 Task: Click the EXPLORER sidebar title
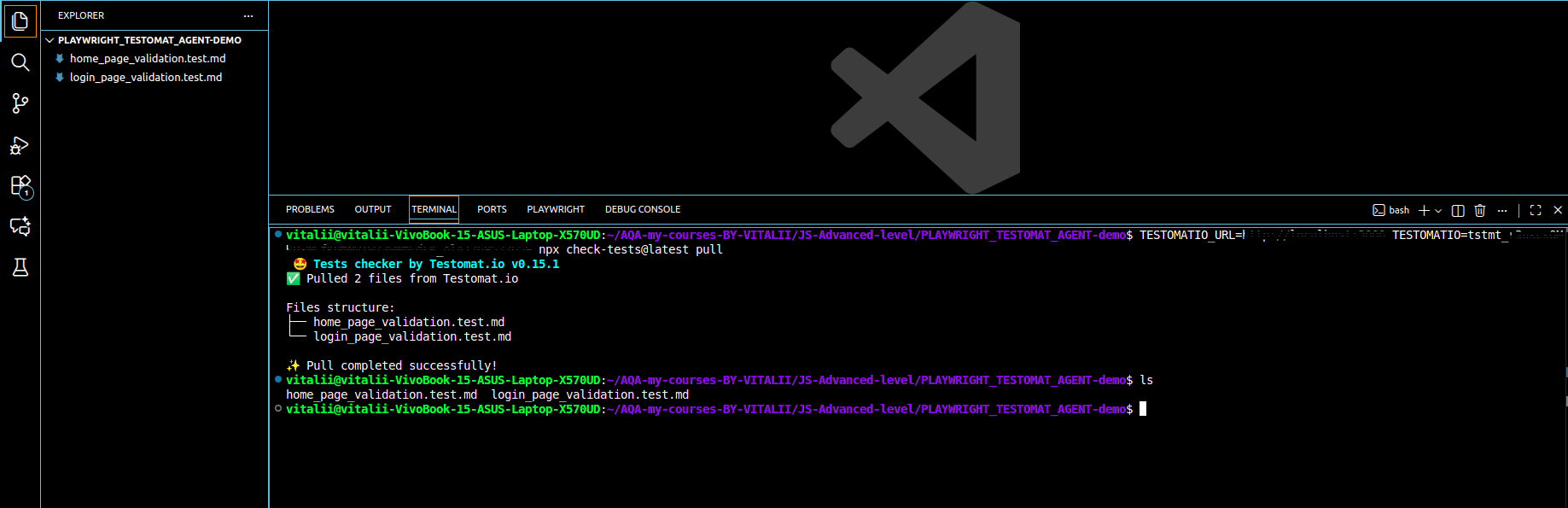click(x=81, y=15)
